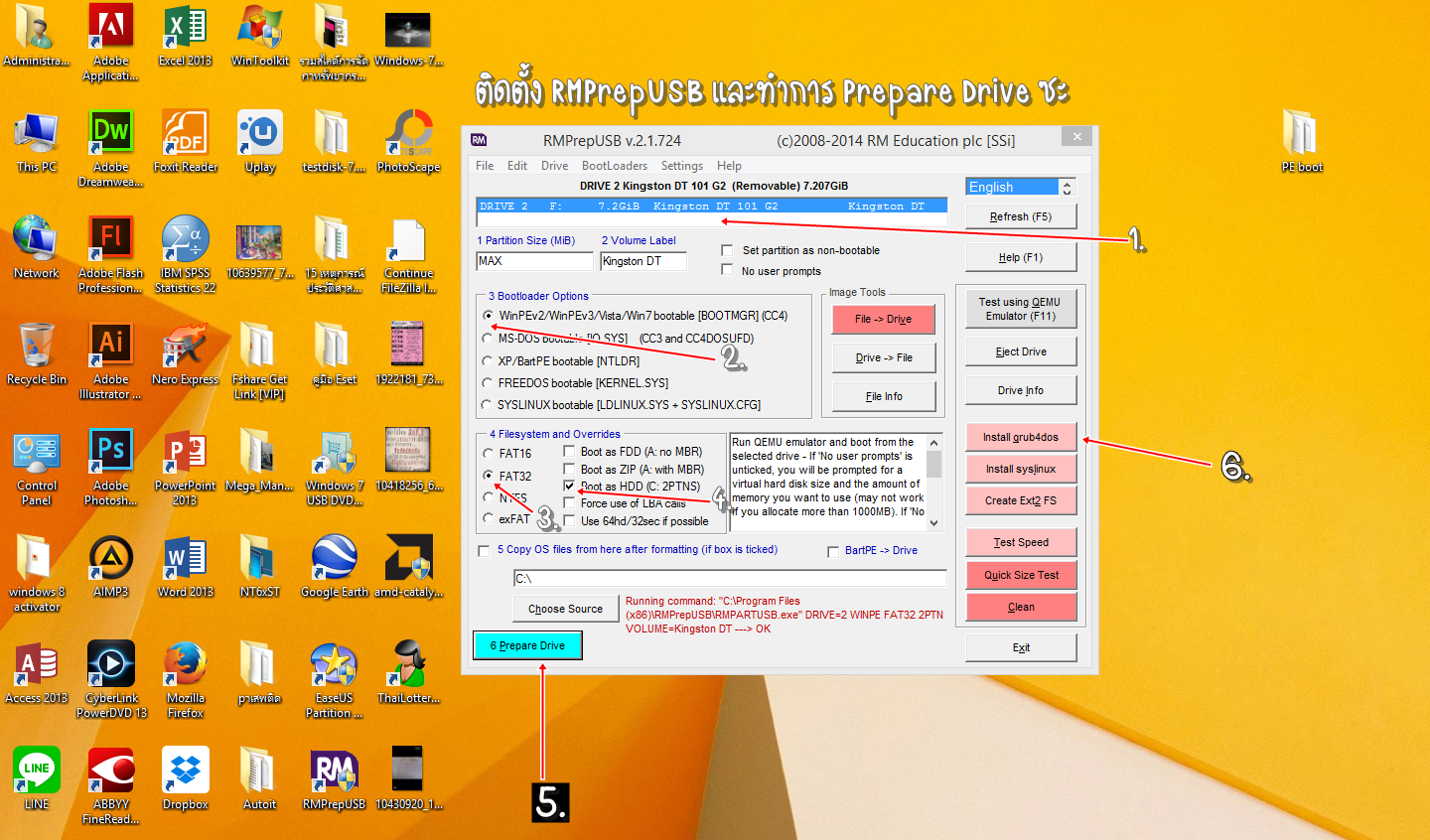The height and width of the screenshot is (840, 1430).
Task: Click the Quick Size Test button
Action: click(x=1021, y=575)
